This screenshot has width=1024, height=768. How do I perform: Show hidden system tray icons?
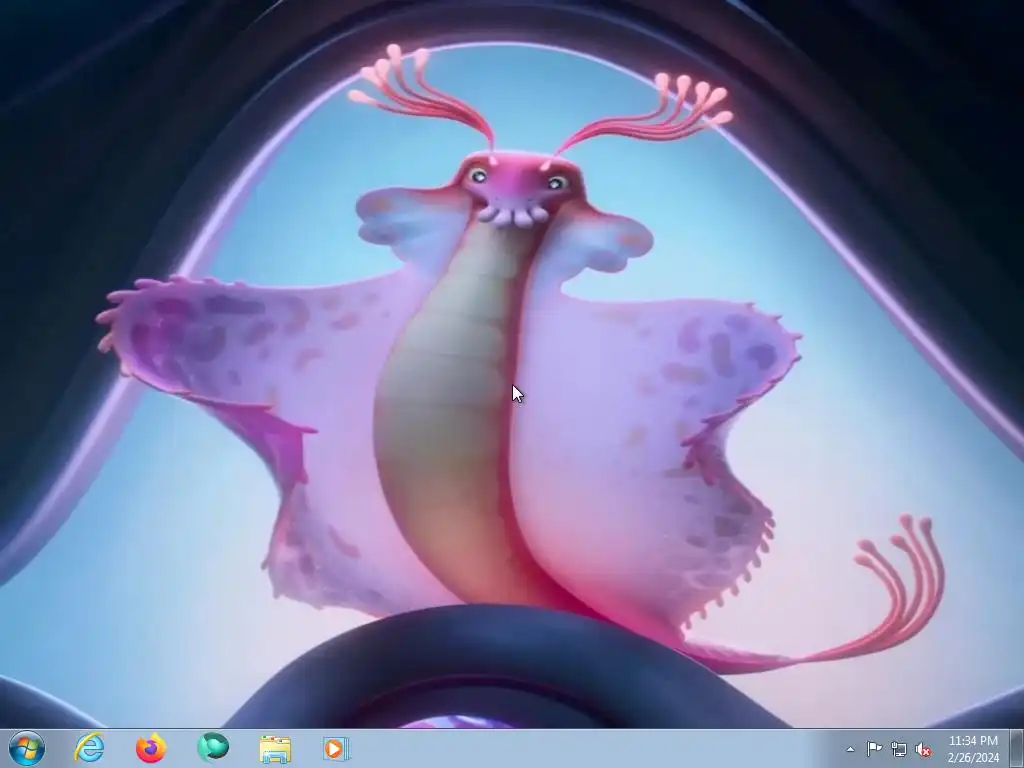pos(850,750)
